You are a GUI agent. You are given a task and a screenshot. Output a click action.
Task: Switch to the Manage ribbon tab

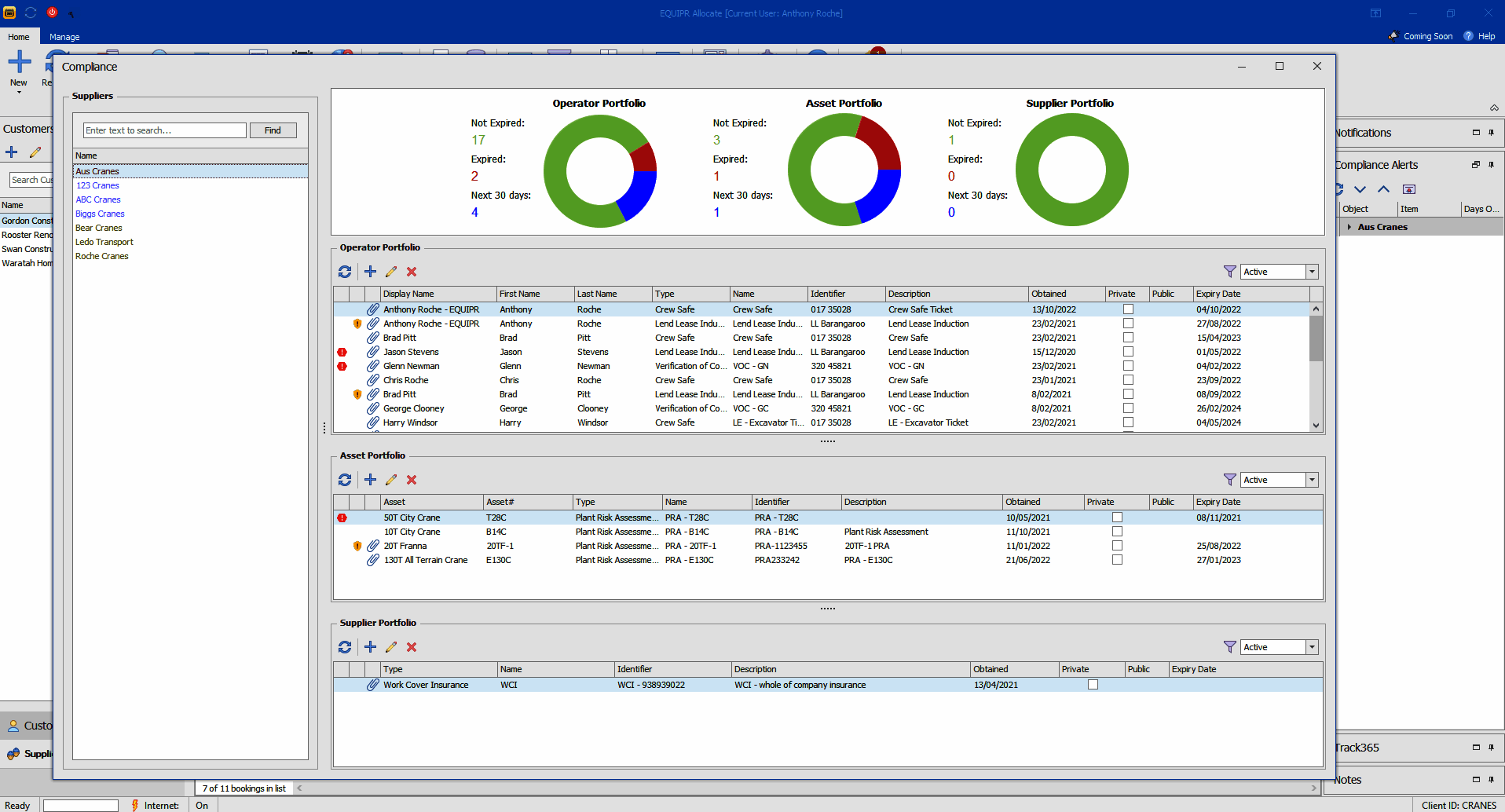tap(64, 37)
